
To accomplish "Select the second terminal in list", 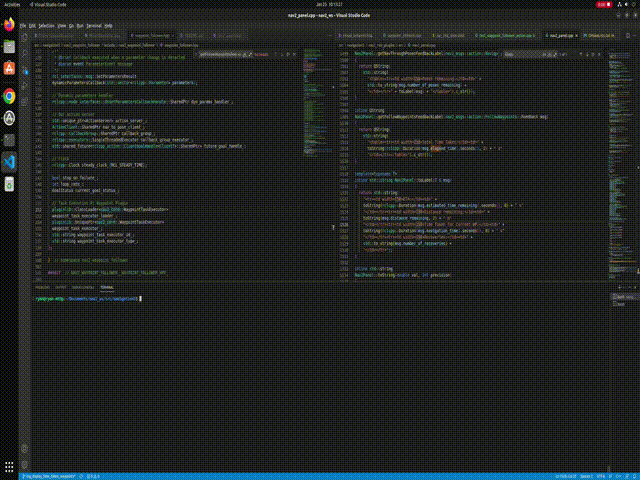I will coord(624,304).
